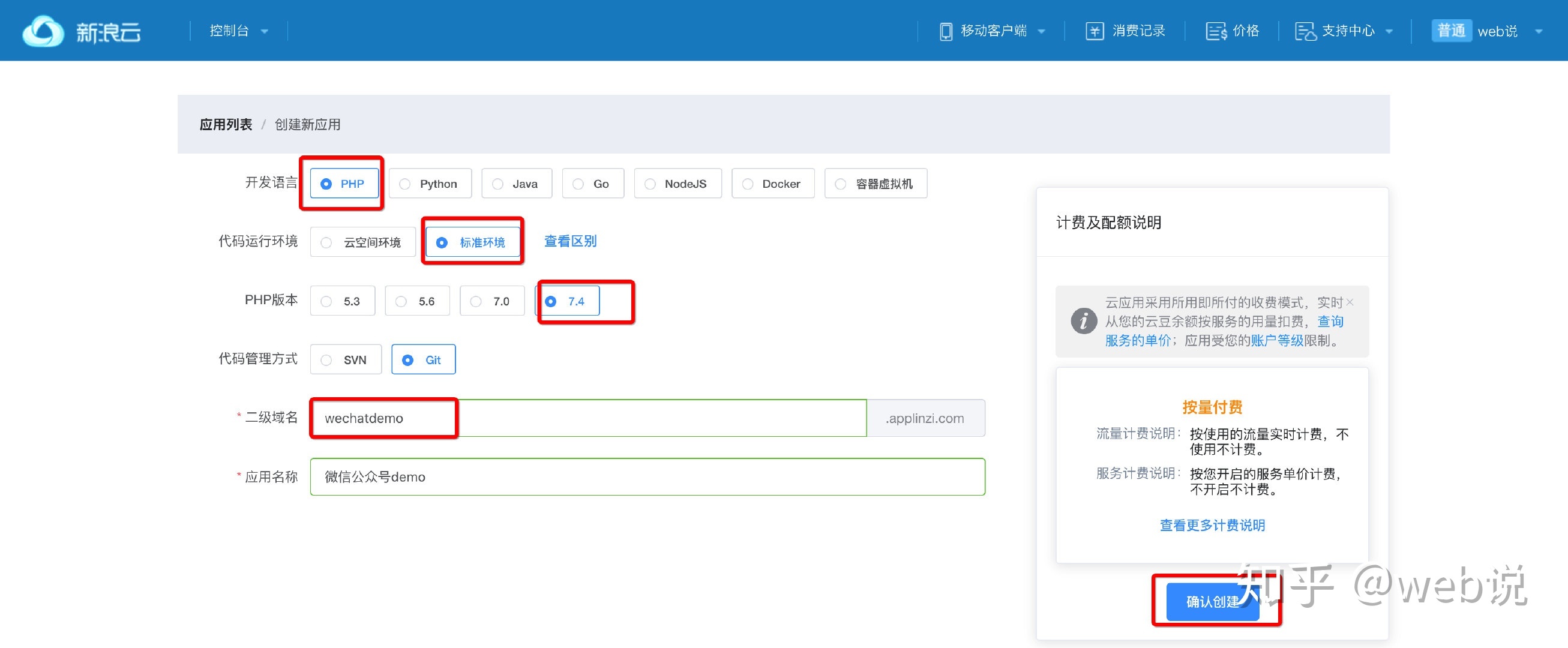Viewport: 1568px width, 648px height.
Task: Click 计费及配额说明 panel title
Action: (x=1108, y=222)
